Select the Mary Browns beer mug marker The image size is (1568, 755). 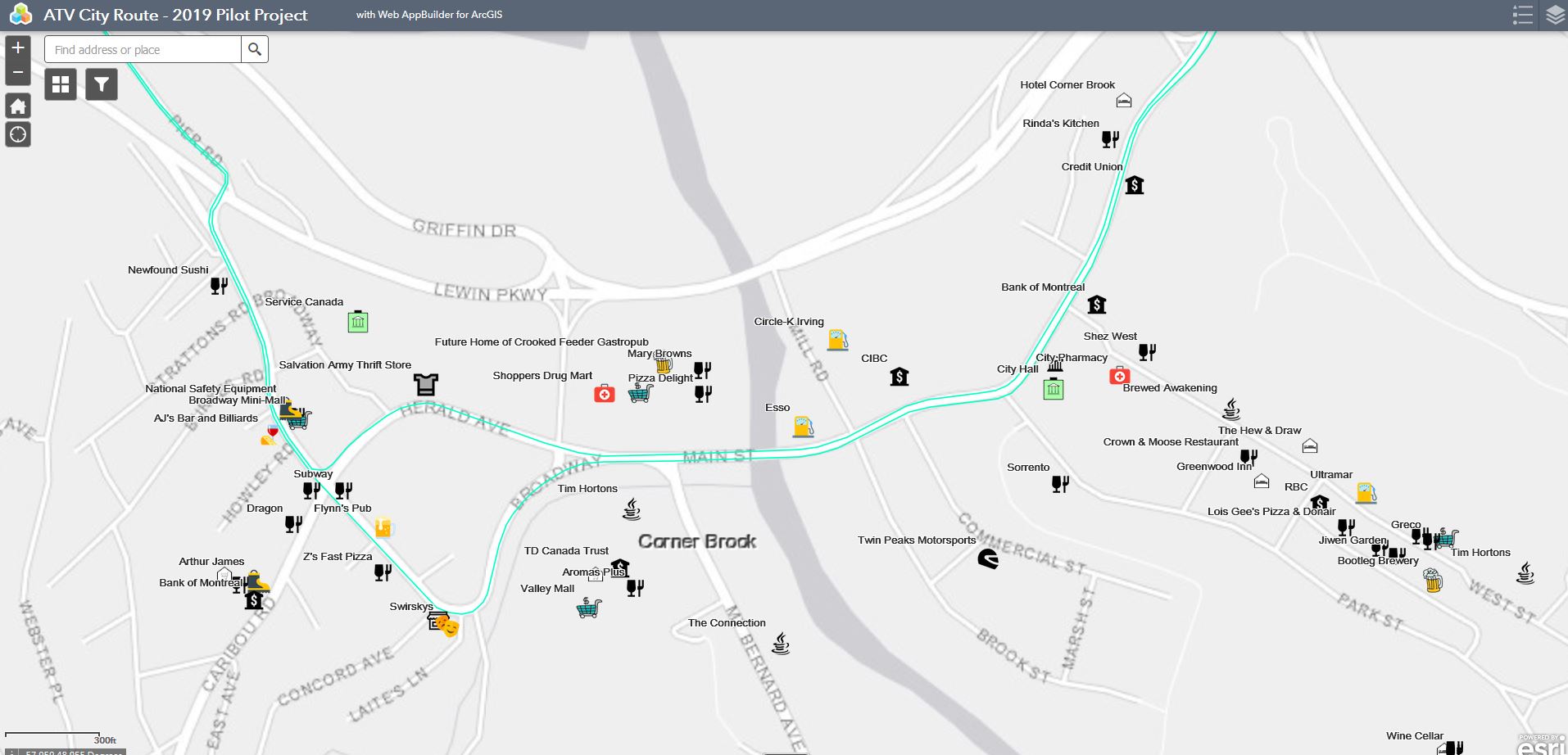point(664,365)
